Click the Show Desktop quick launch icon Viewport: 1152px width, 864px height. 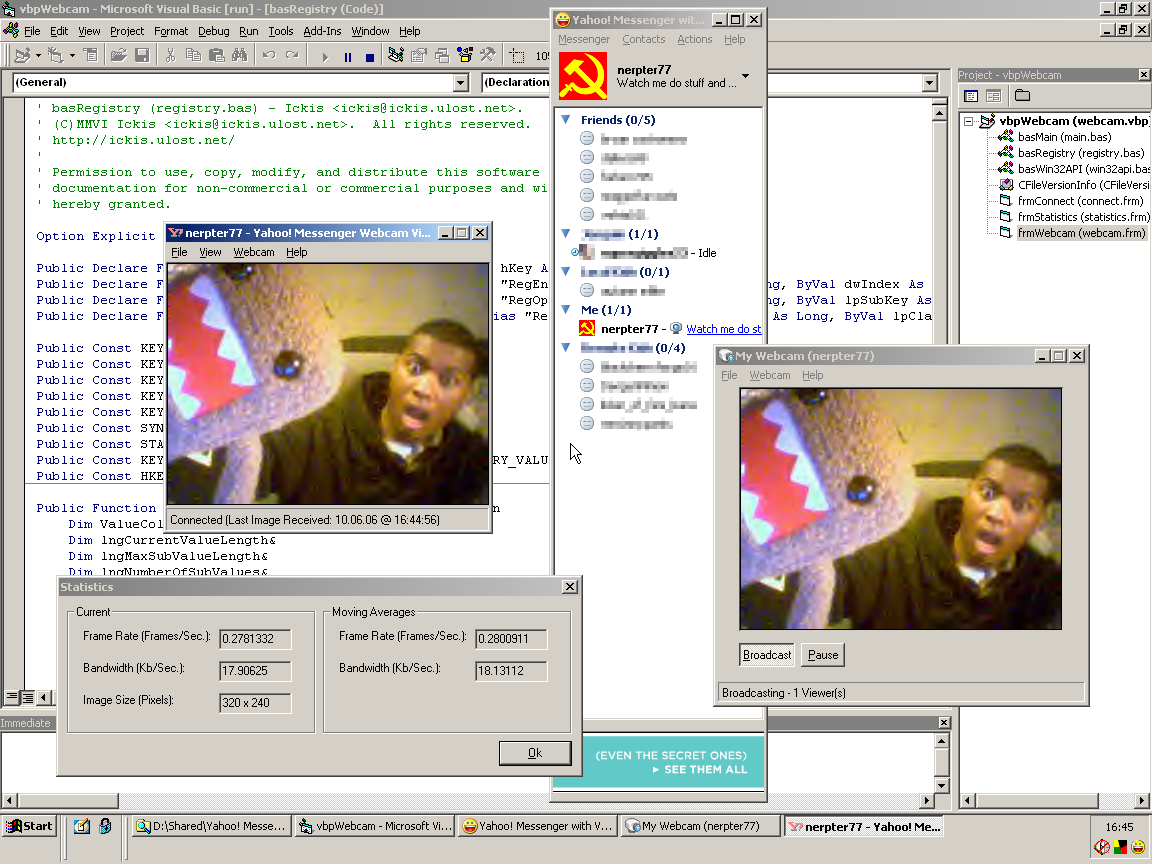pos(82,827)
